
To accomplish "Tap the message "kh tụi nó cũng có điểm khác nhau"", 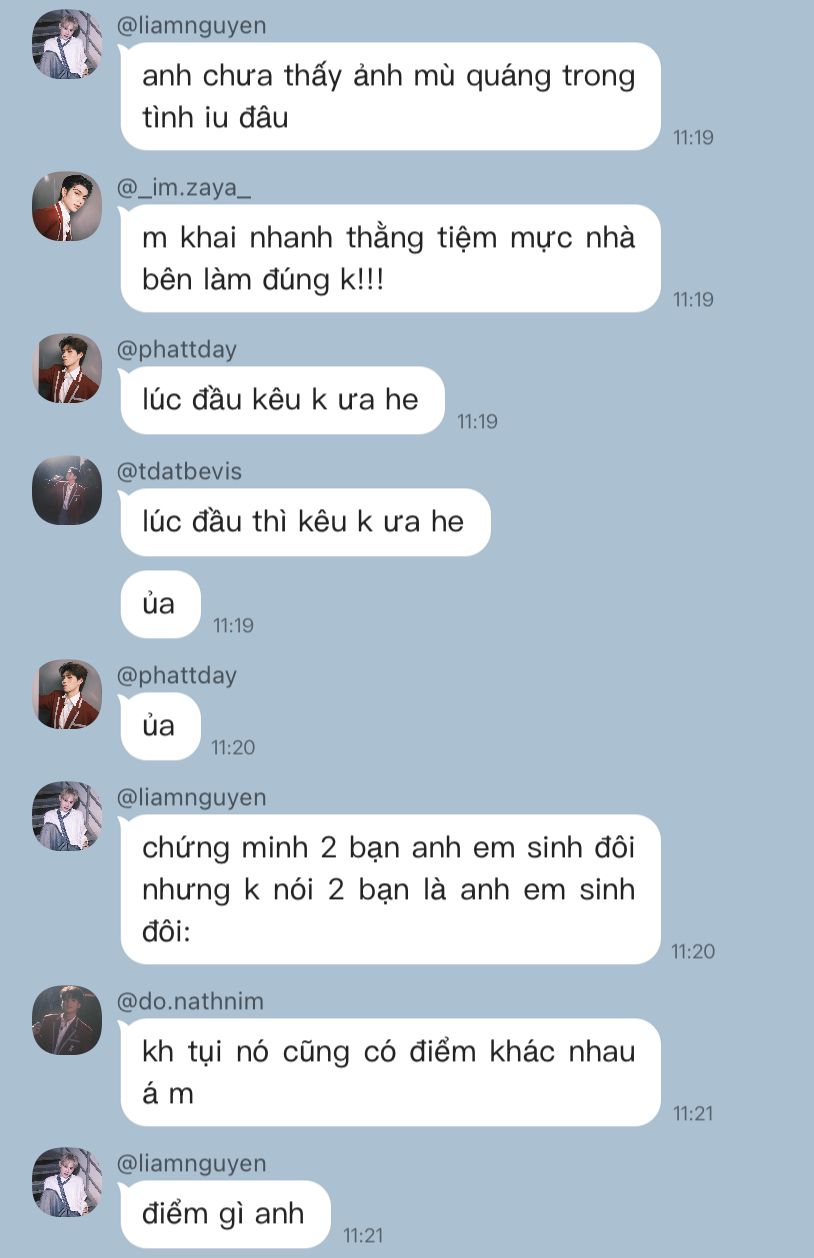I will [x=390, y=1072].
